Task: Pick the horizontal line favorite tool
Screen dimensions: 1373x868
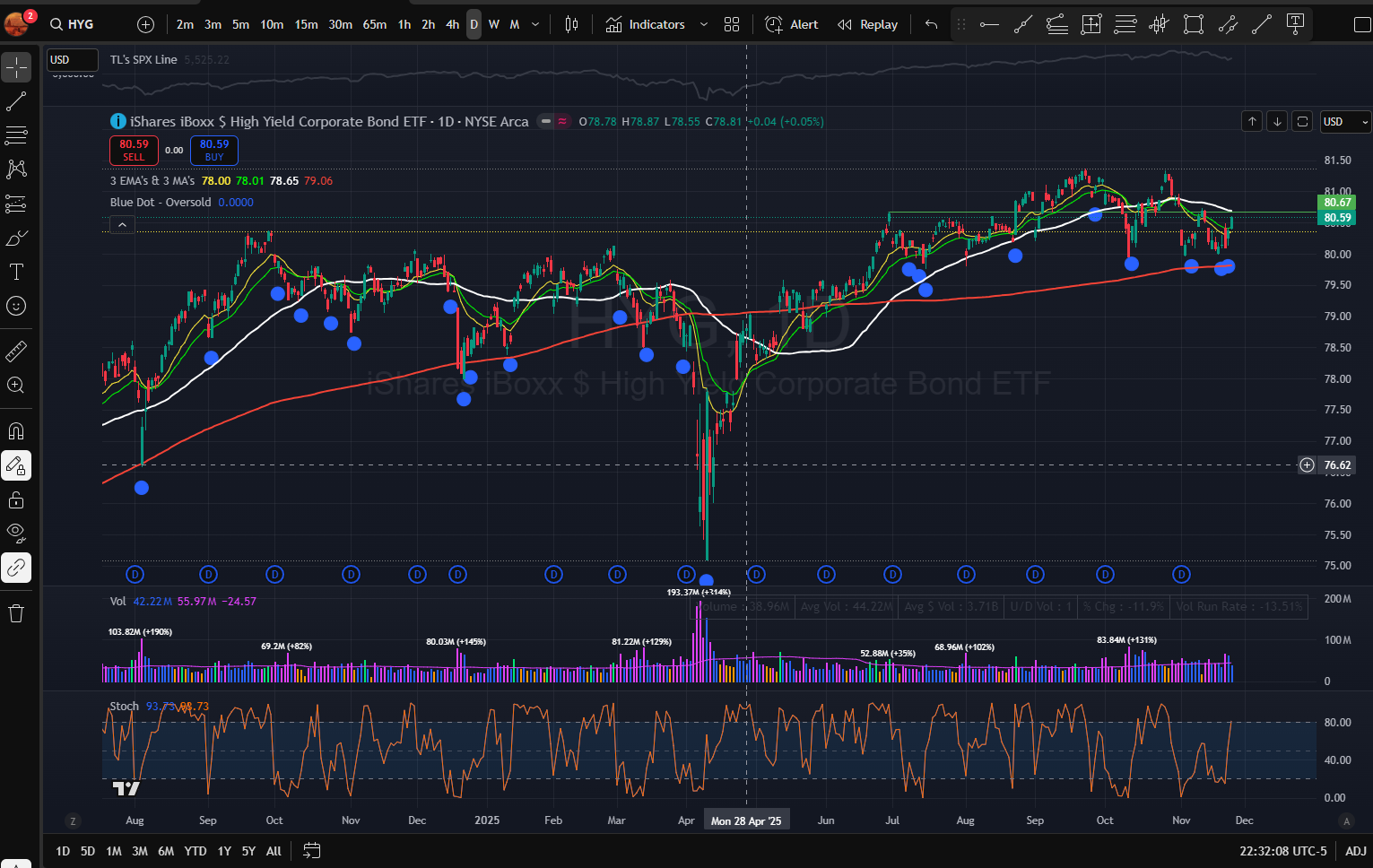Action: click(x=989, y=24)
